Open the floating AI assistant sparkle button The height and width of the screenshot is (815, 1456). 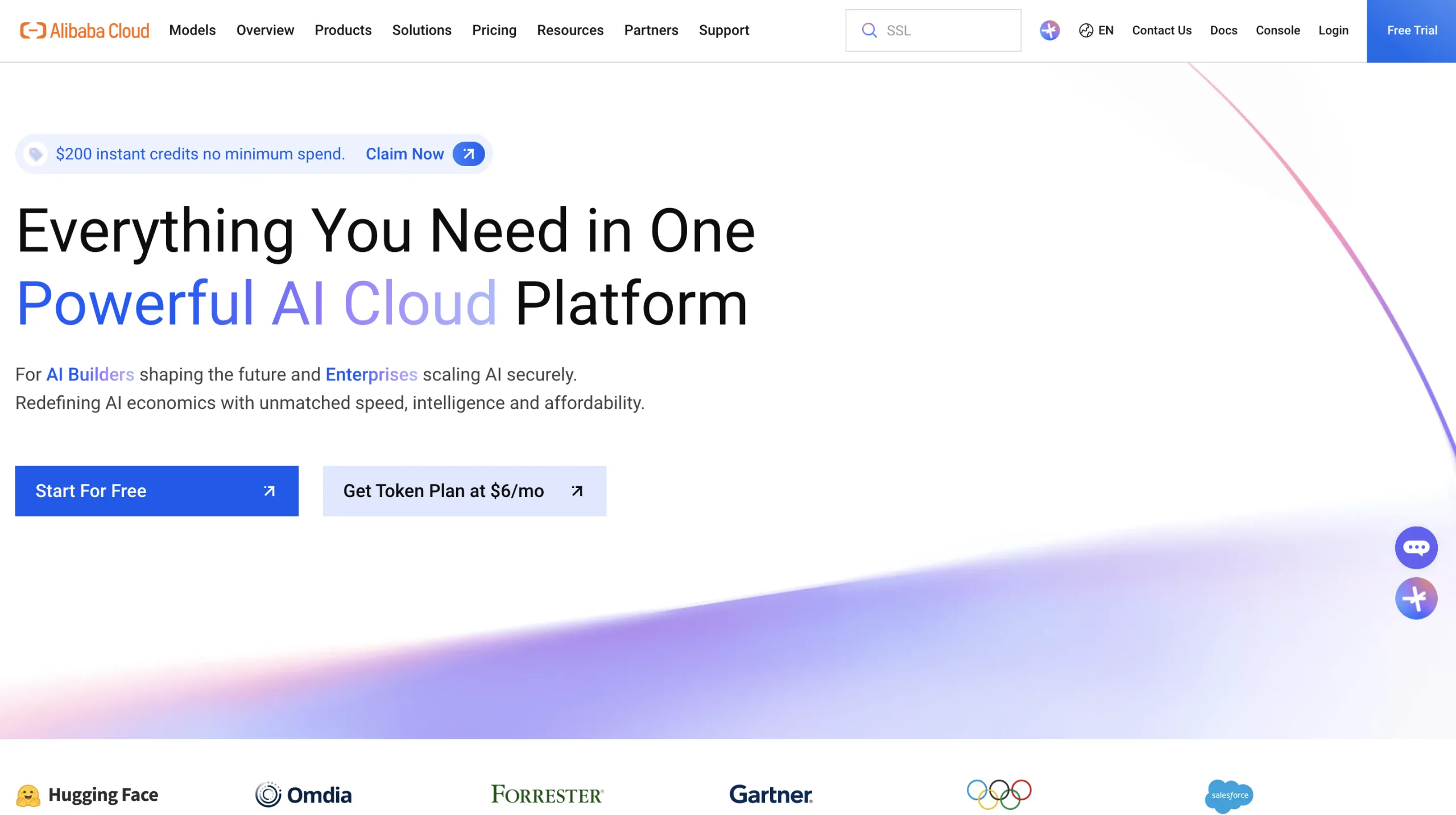click(x=1416, y=598)
